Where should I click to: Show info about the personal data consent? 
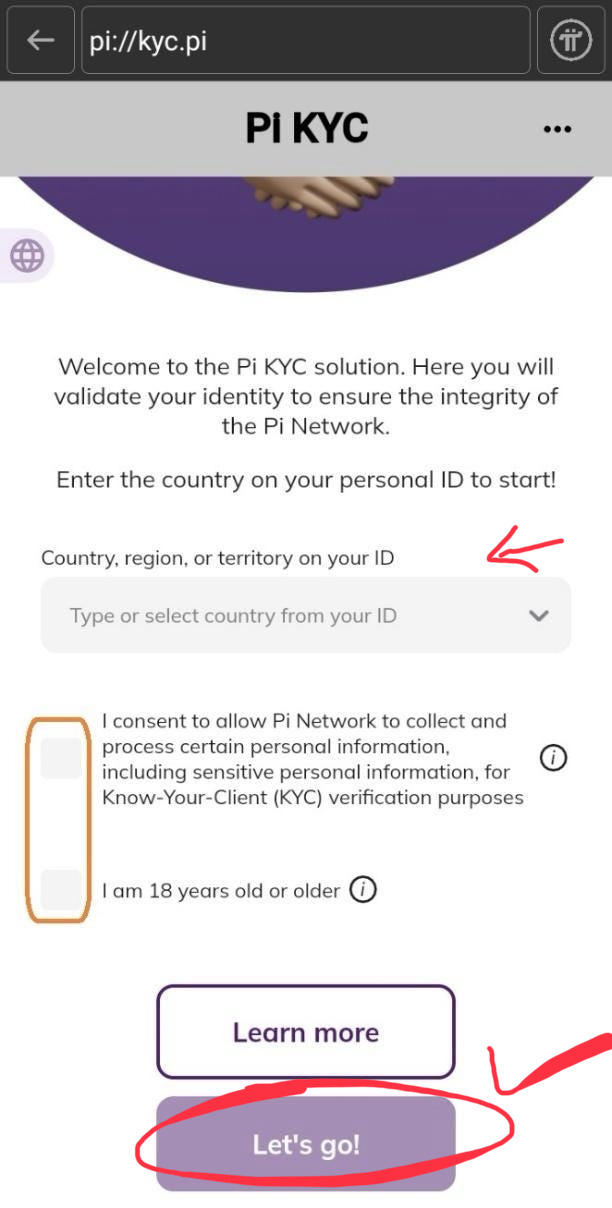[x=553, y=759]
